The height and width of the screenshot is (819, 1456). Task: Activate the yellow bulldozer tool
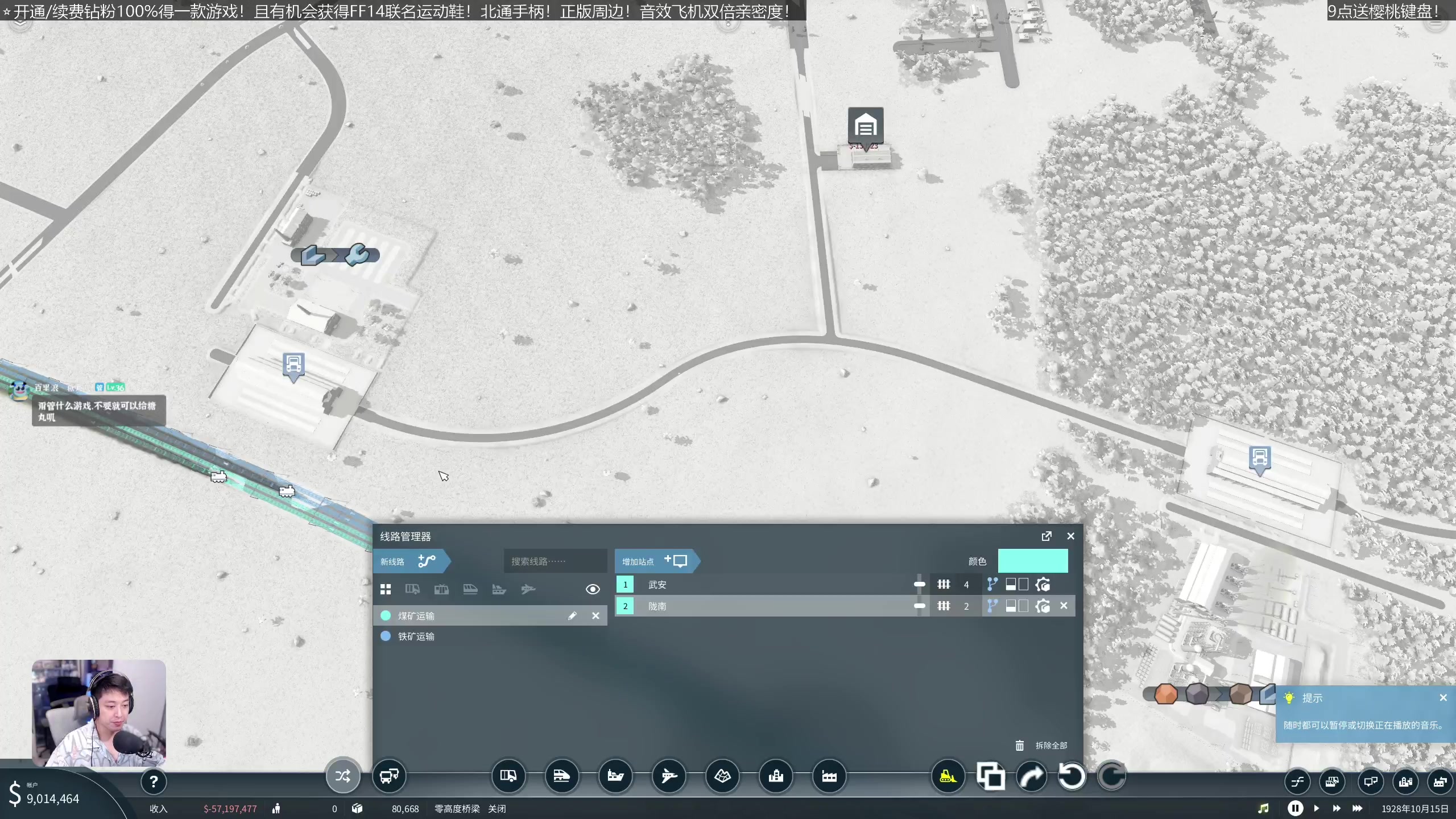948,776
